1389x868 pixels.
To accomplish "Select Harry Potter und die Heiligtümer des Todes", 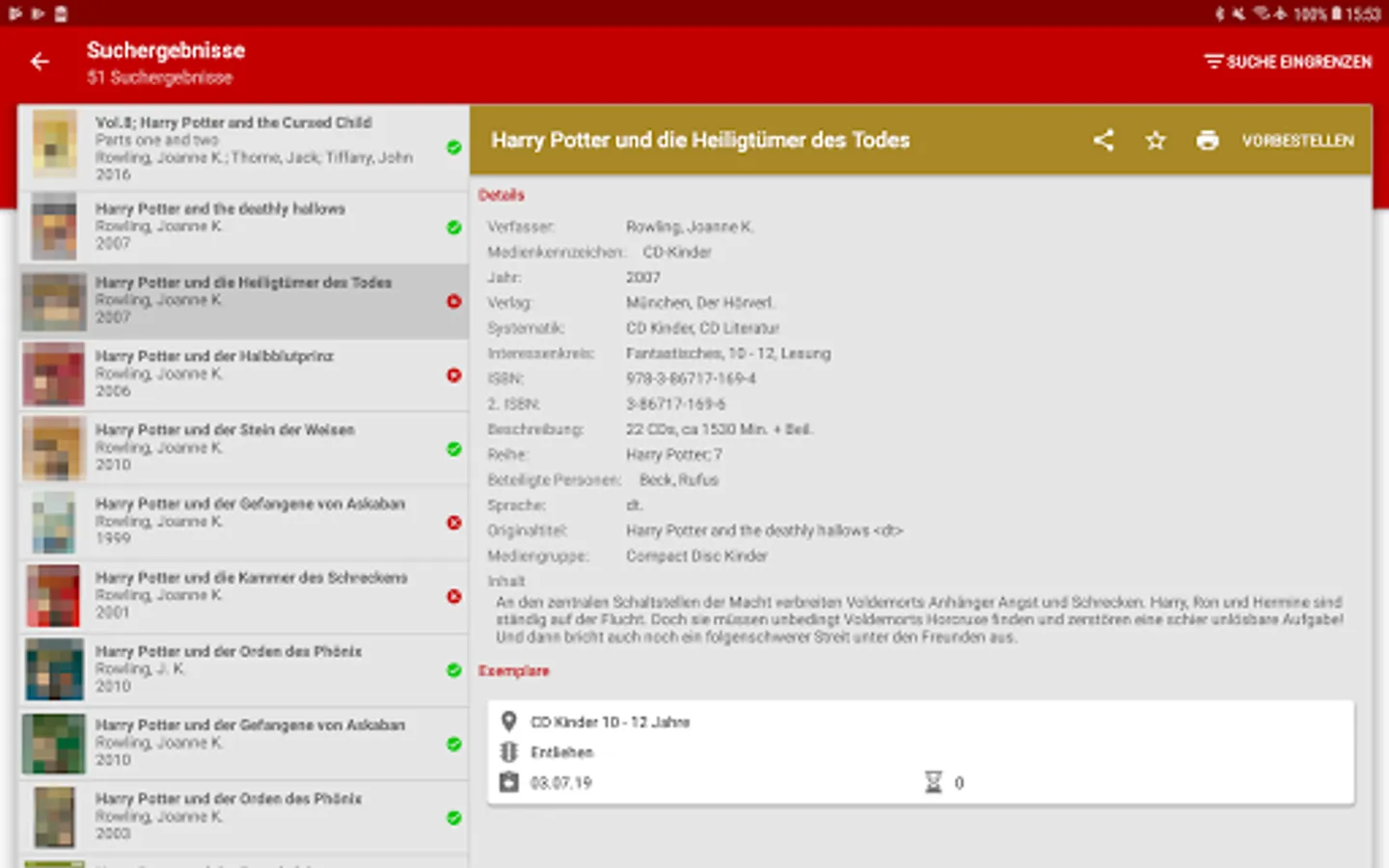I will [x=243, y=301].
